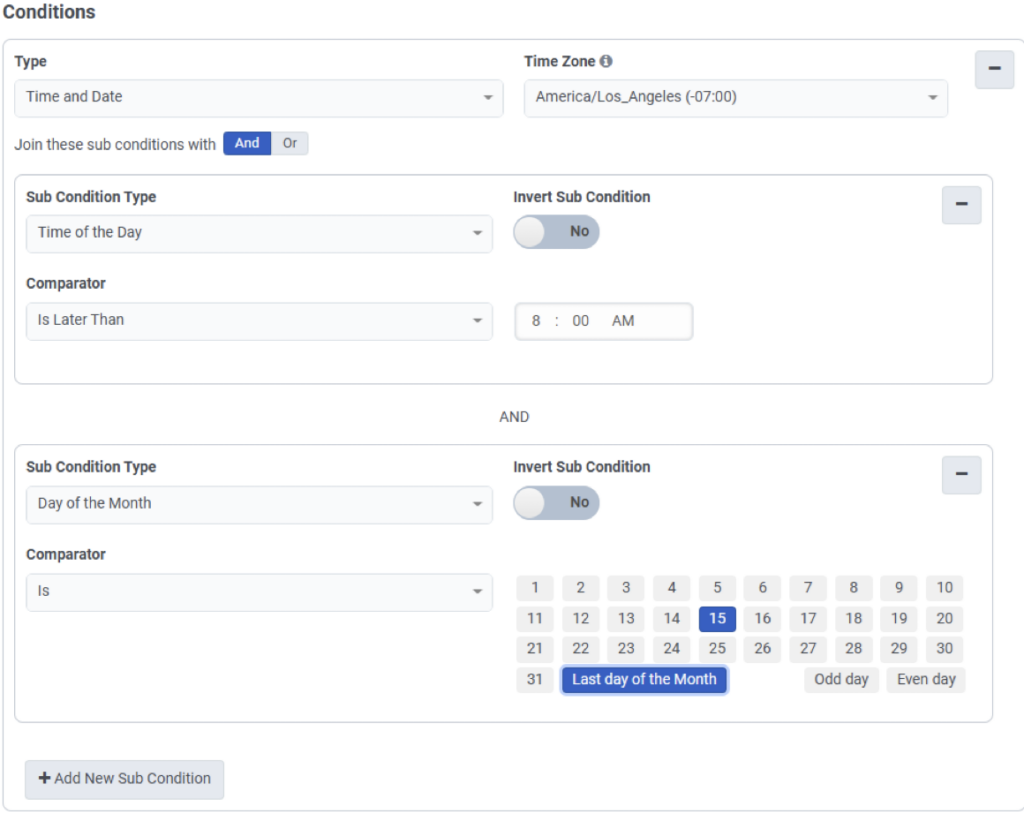Remove the Time of the Day sub condition
Image resolution: width=1024 pixels, height=814 pixels.
(961, 204)
